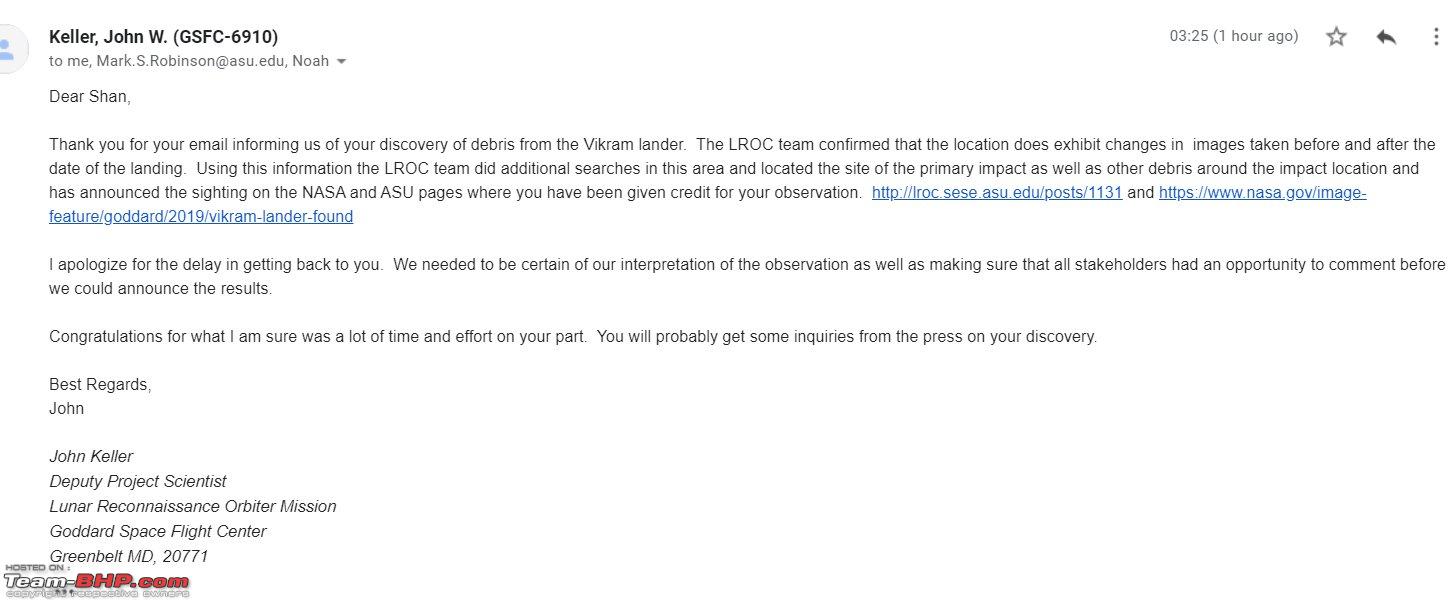Click the 'Best Regards,' closing line
The height and width of the screenshot is (602, 1448).
click(x=100, y=384)
